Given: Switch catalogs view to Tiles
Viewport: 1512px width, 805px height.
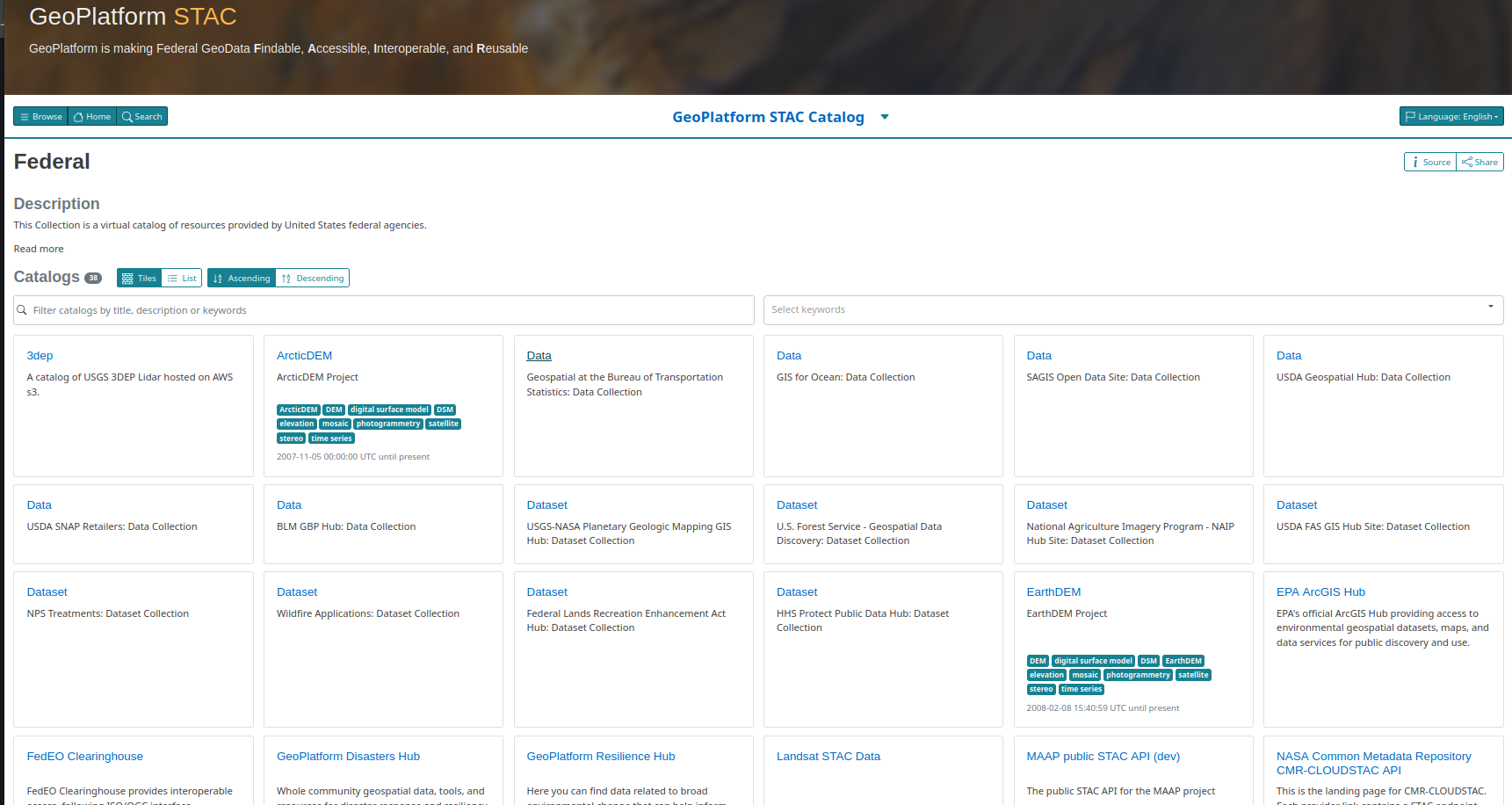Looking at the screenshot, I should 139,279.
